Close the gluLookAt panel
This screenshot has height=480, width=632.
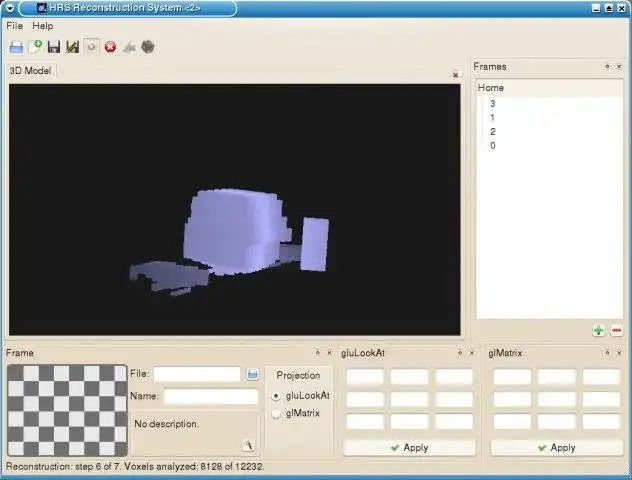[472, 353]
